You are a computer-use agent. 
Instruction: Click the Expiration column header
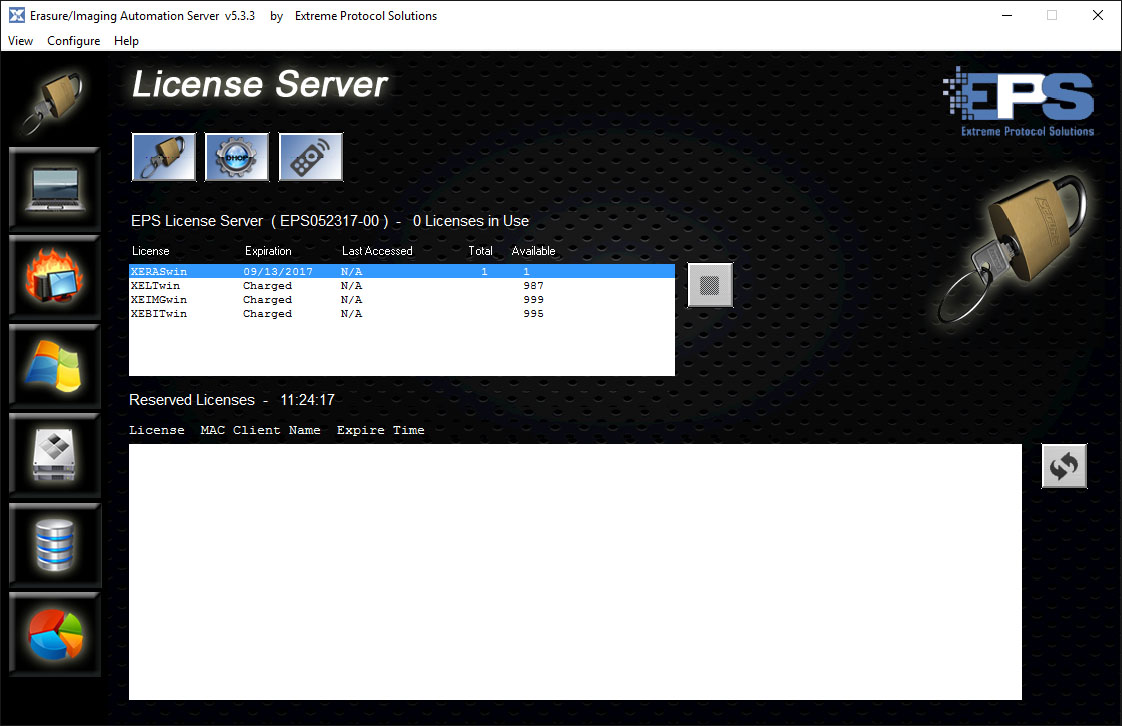click(x=268, y=251)
